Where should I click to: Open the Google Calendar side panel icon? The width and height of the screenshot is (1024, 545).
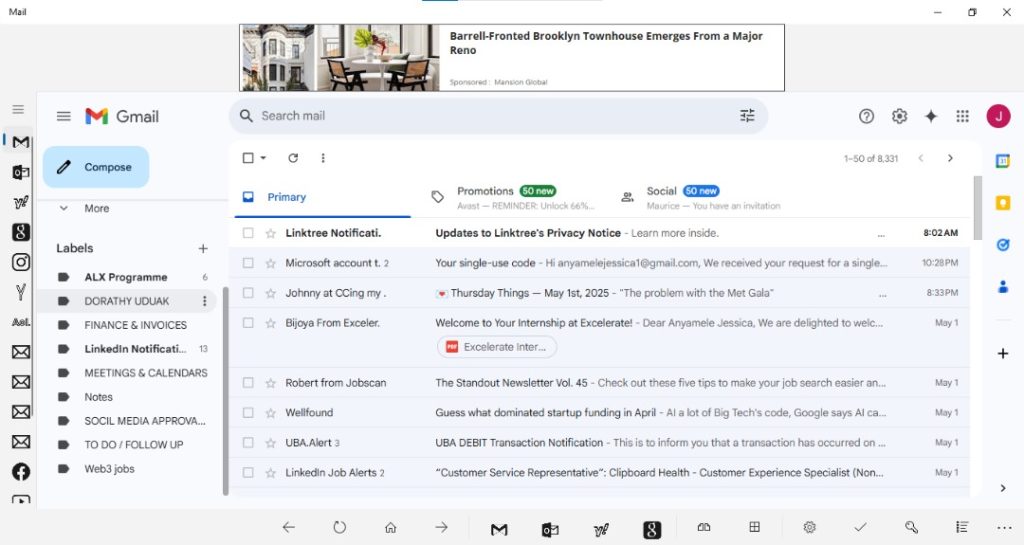1003,161
